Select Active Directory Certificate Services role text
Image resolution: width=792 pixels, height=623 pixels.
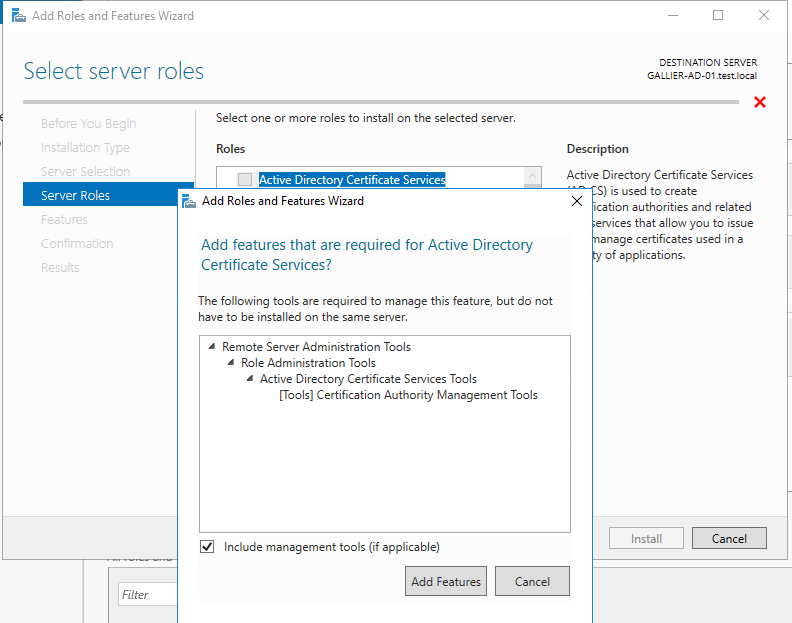pos(352,179)
